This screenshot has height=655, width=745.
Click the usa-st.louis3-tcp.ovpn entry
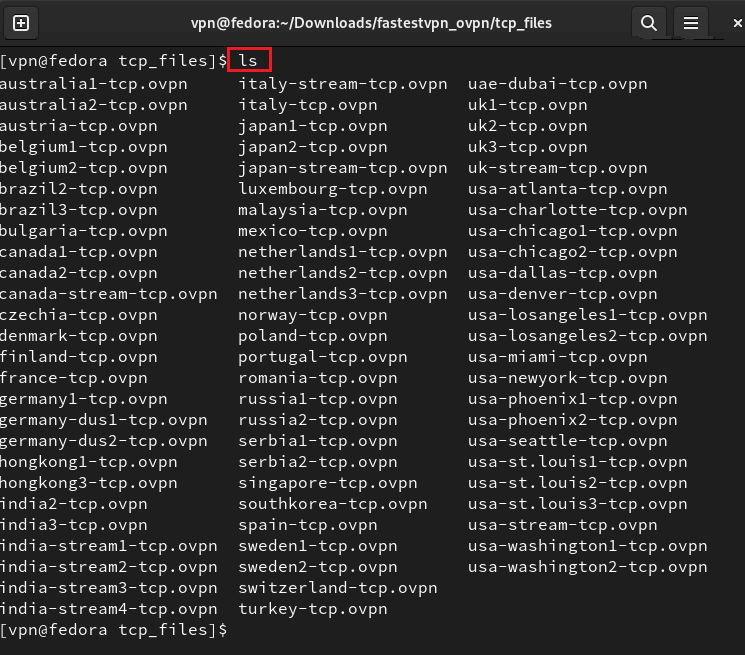coord(577,504)
